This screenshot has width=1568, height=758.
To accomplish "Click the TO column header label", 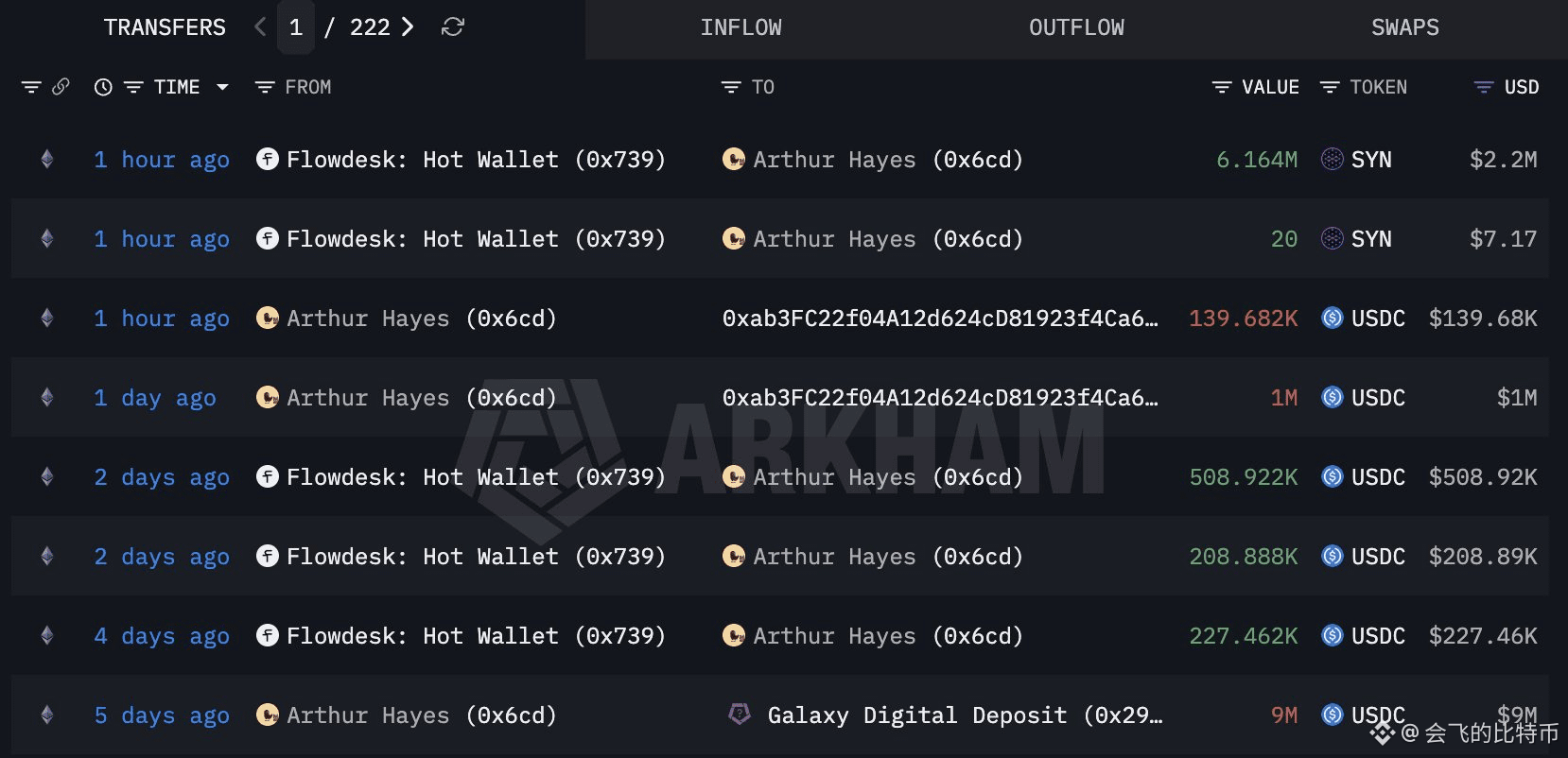I will click(x=763, y=87).
